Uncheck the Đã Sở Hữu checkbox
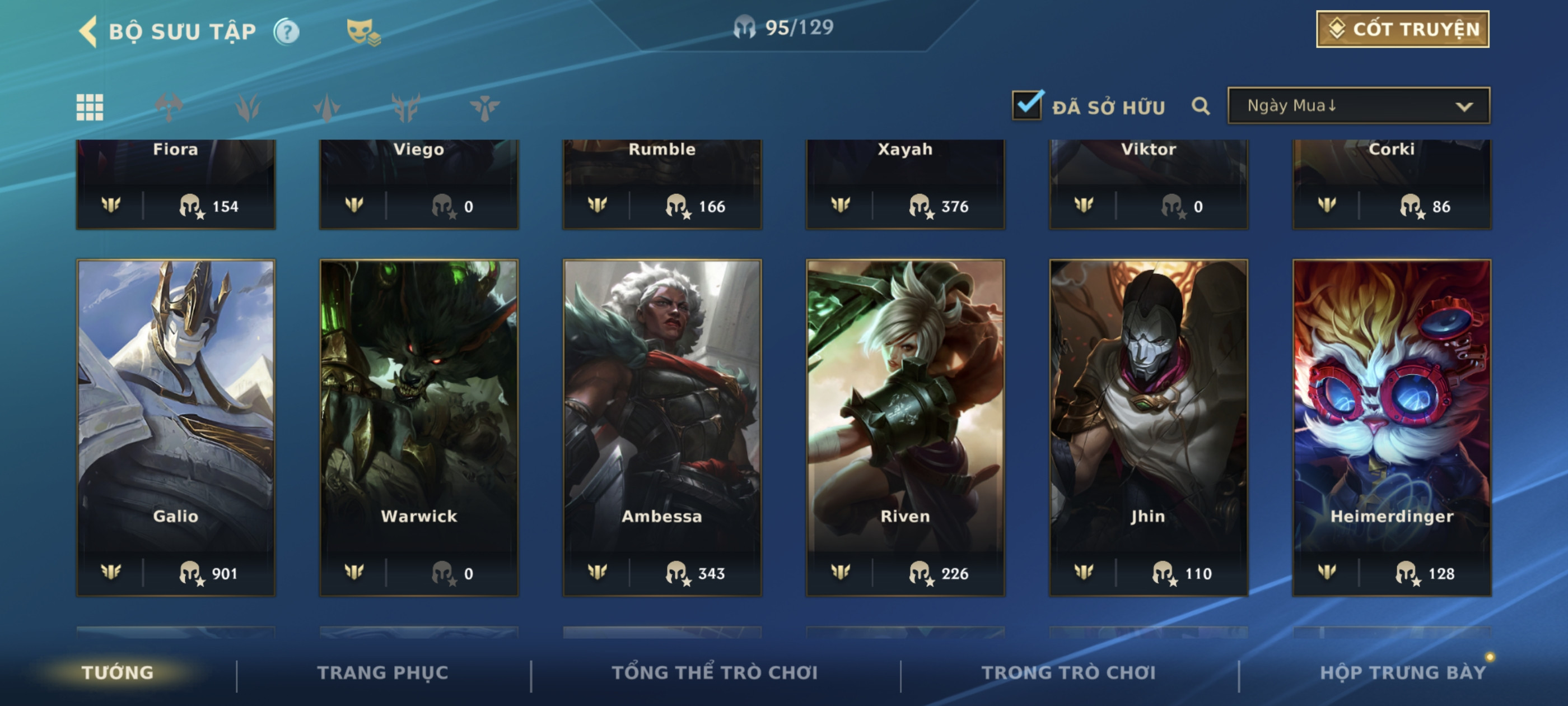 (1027, 106)
